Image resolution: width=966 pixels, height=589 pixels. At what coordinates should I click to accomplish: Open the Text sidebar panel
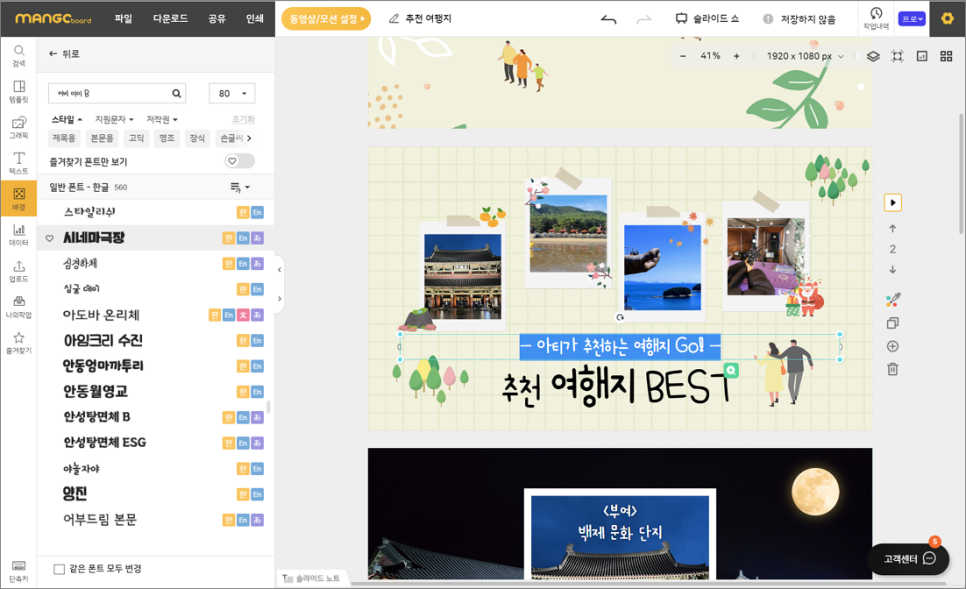[19, 163]
